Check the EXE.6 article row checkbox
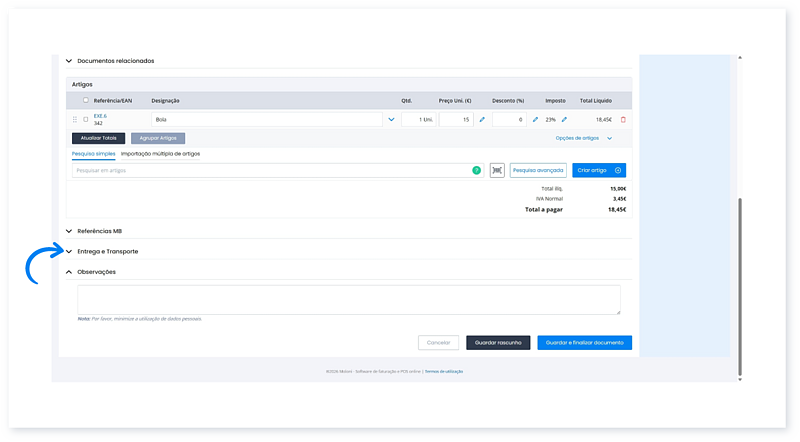The height and width of the screenshot is (442, 800). click(86, 120)
